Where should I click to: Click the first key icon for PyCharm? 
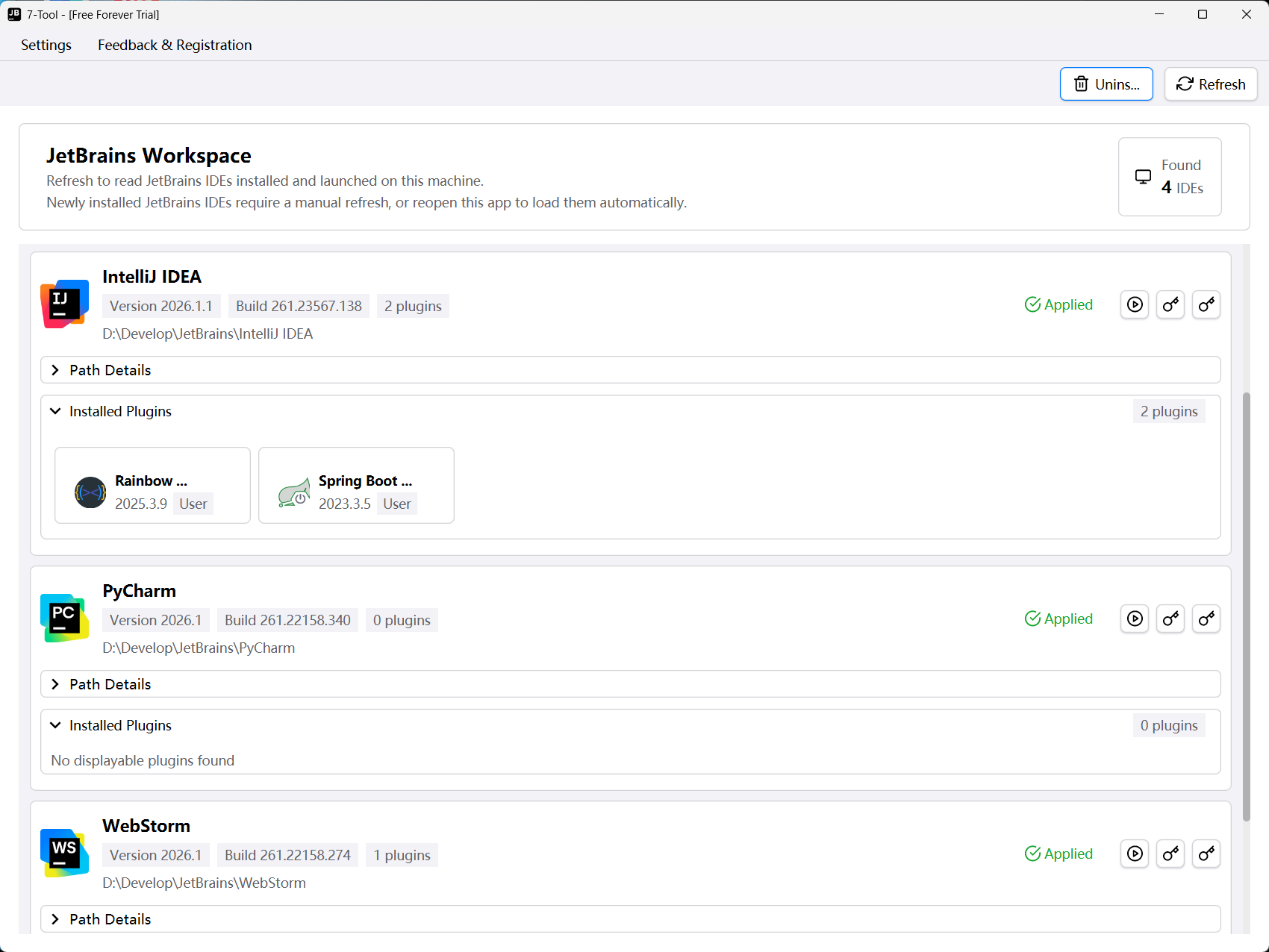point(1170,619)
